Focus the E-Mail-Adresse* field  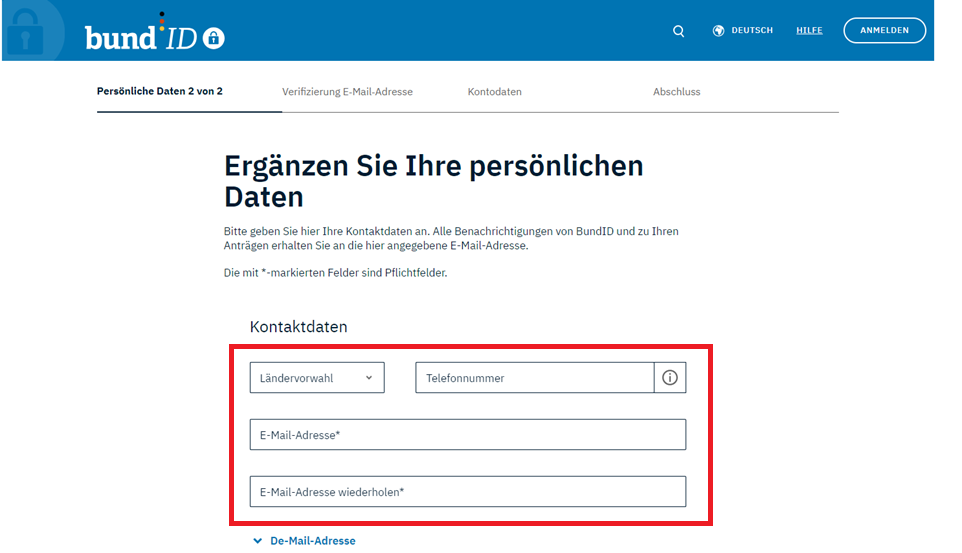pyautogui.click(x=468, y=435)
